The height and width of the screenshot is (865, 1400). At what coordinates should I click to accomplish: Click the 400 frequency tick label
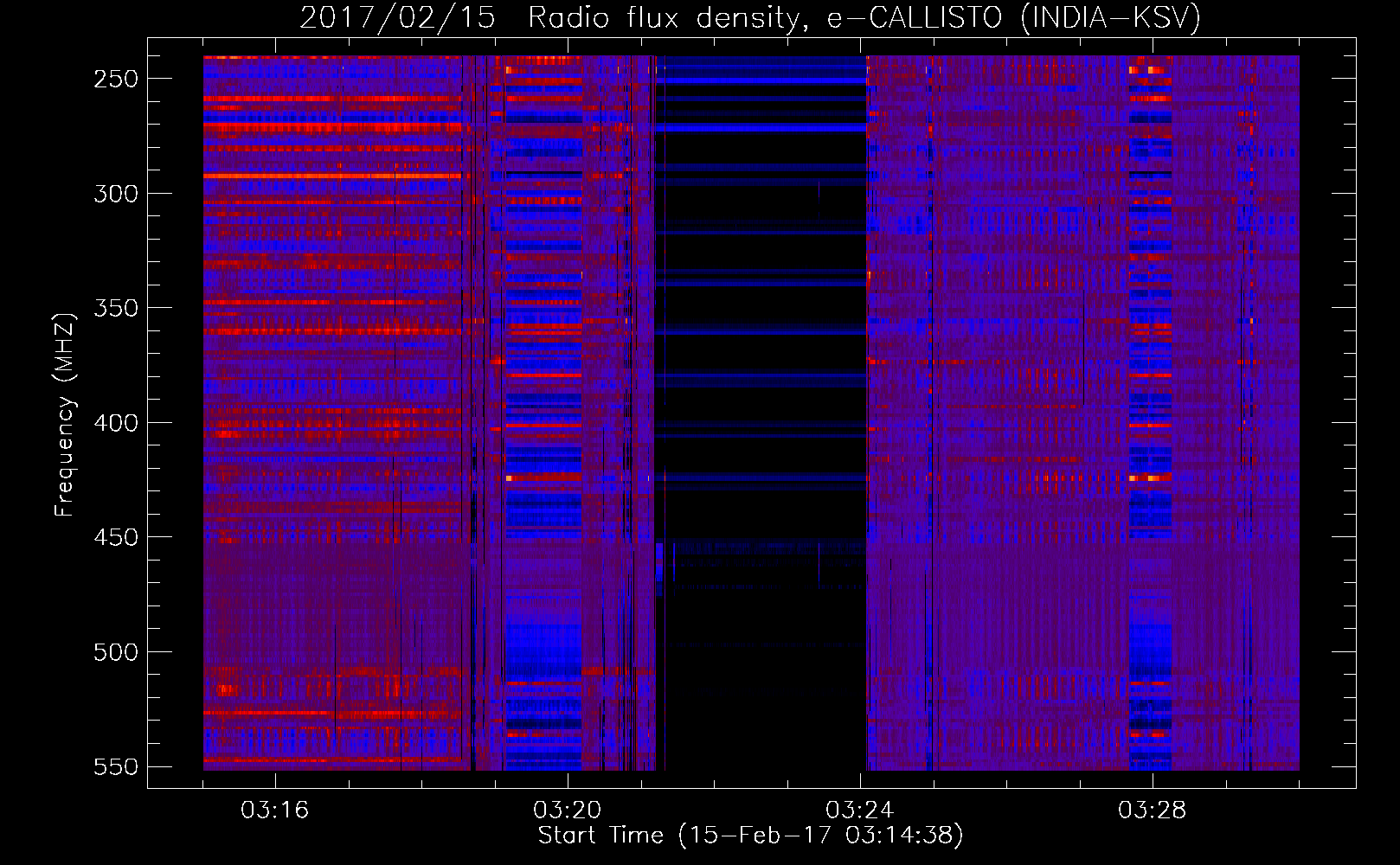tap(116, 423)
